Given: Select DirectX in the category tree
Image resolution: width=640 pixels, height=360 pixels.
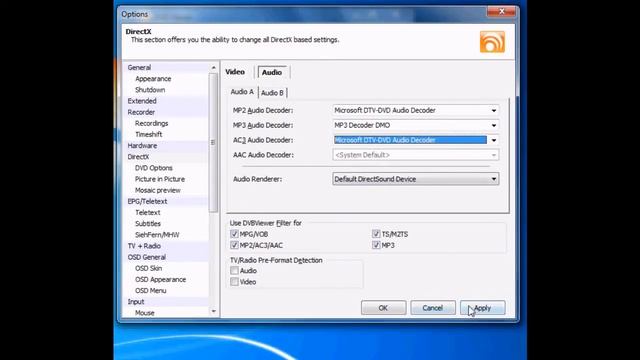Looking at the screenshot, I should [x=138, y=157].
